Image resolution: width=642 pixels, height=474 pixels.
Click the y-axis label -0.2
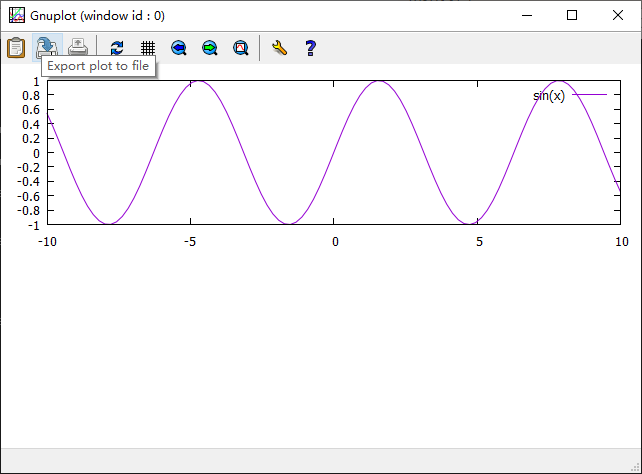[29, 167]
